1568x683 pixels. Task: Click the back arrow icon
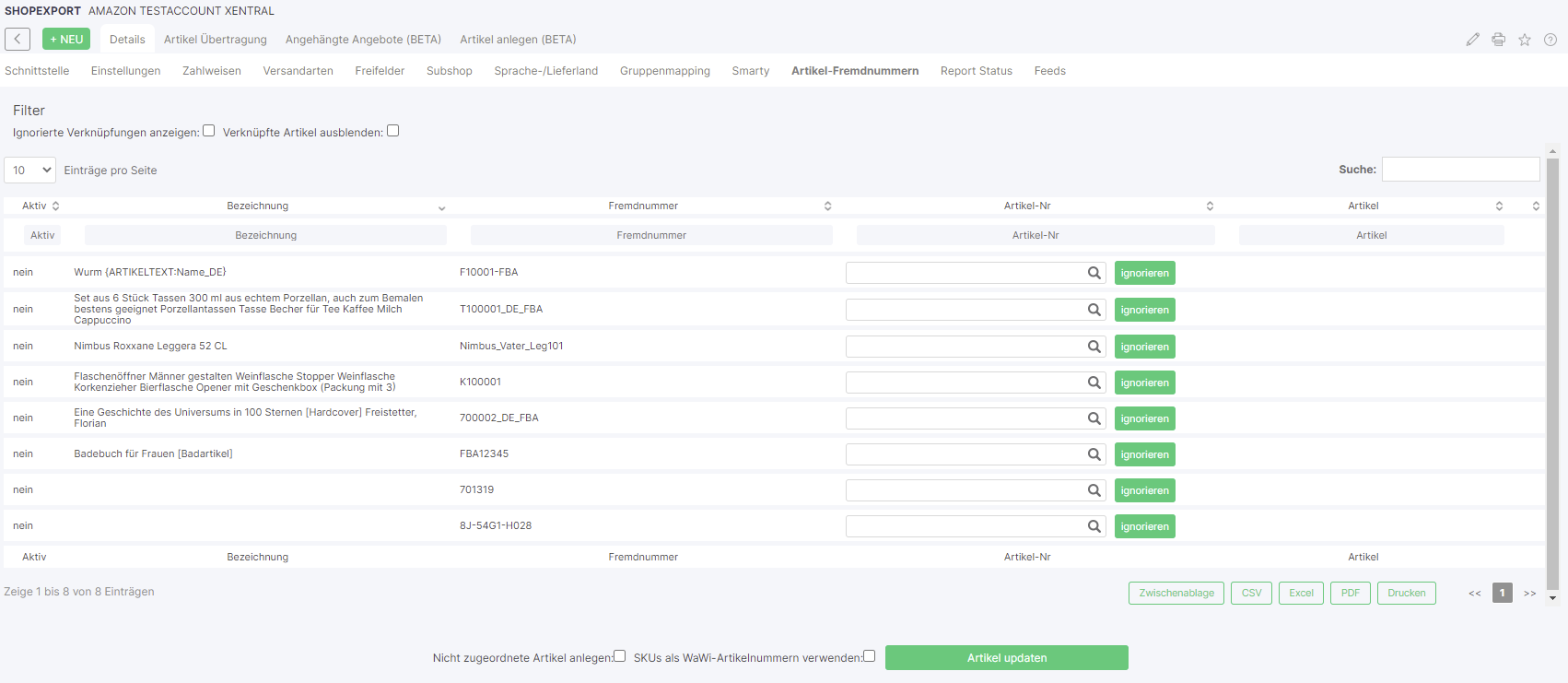pos(18,39)
